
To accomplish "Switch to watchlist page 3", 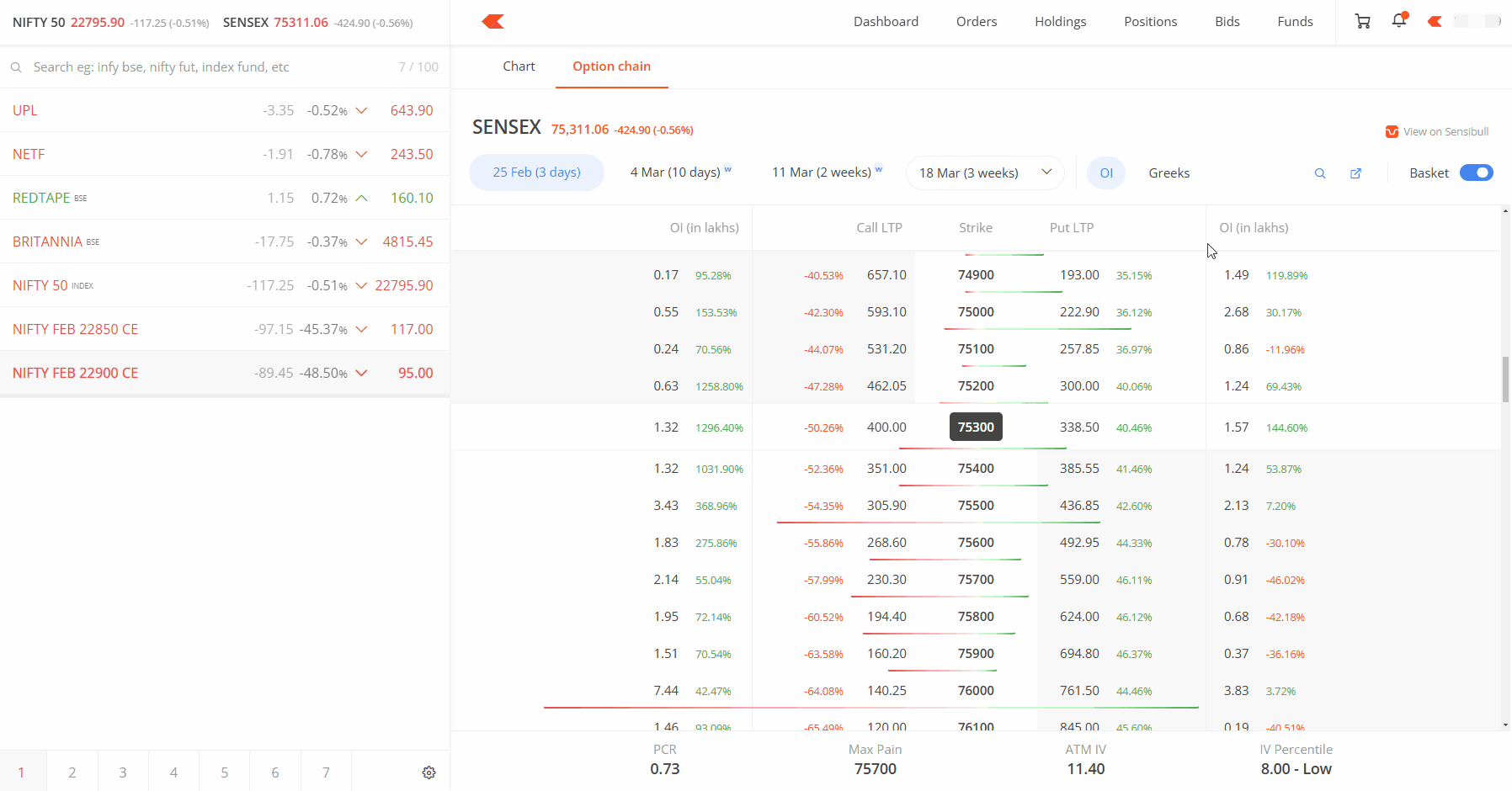I will [123, 772].
